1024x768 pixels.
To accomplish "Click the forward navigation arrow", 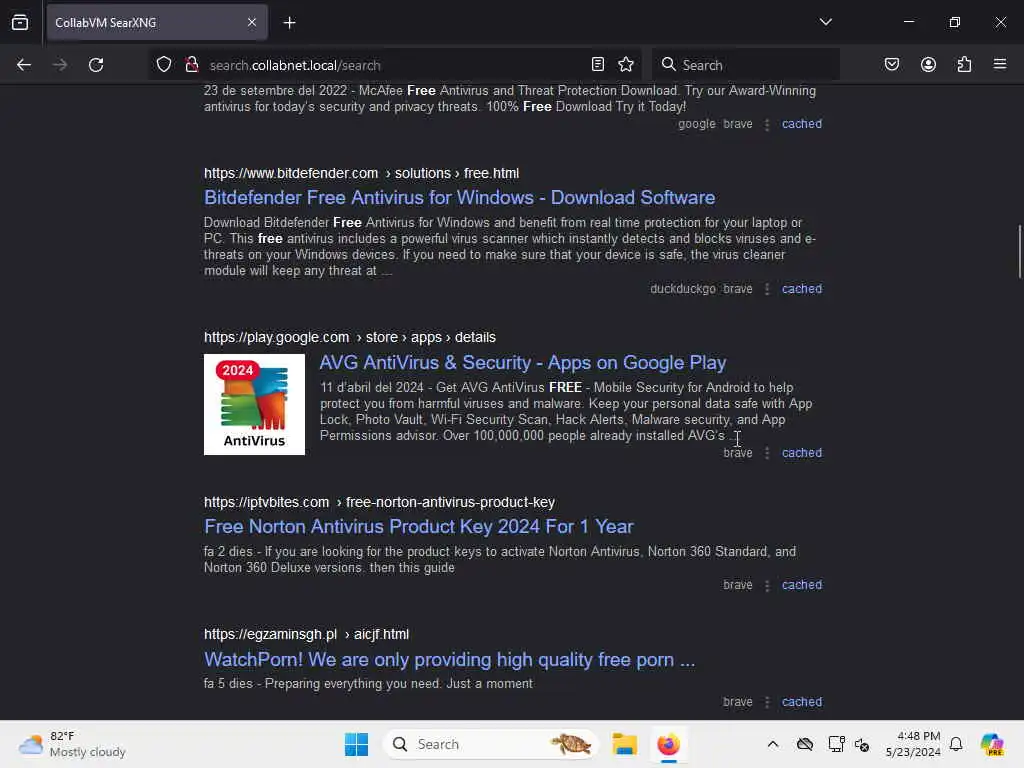I will pos(60,65).
